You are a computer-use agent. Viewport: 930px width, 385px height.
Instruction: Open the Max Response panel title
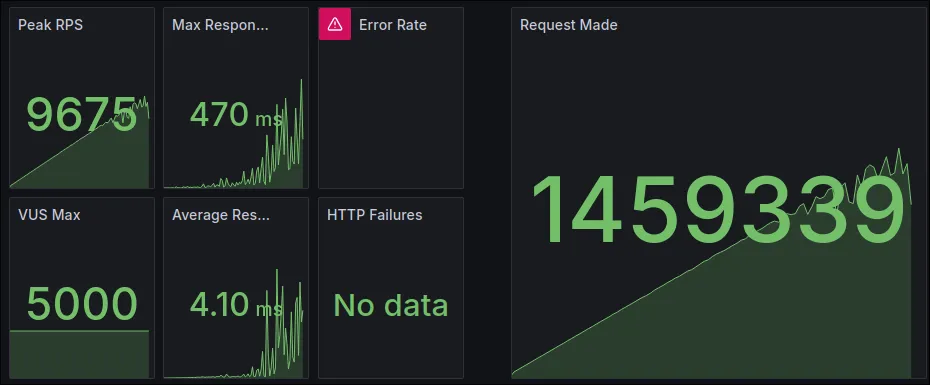pos(220,25)
